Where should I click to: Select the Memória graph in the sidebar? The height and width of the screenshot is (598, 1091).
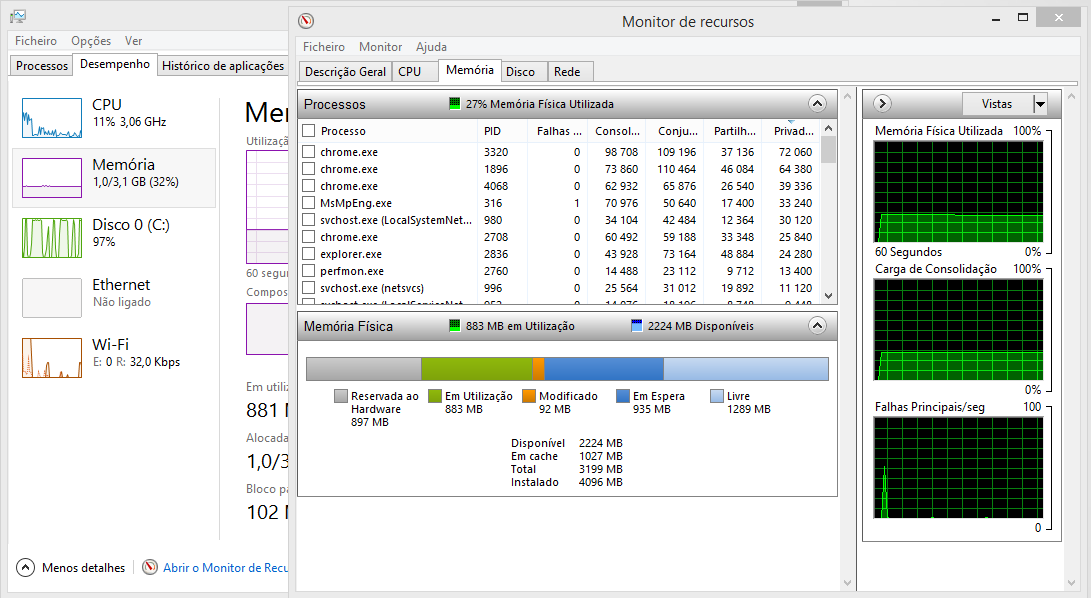pos(52,177)
